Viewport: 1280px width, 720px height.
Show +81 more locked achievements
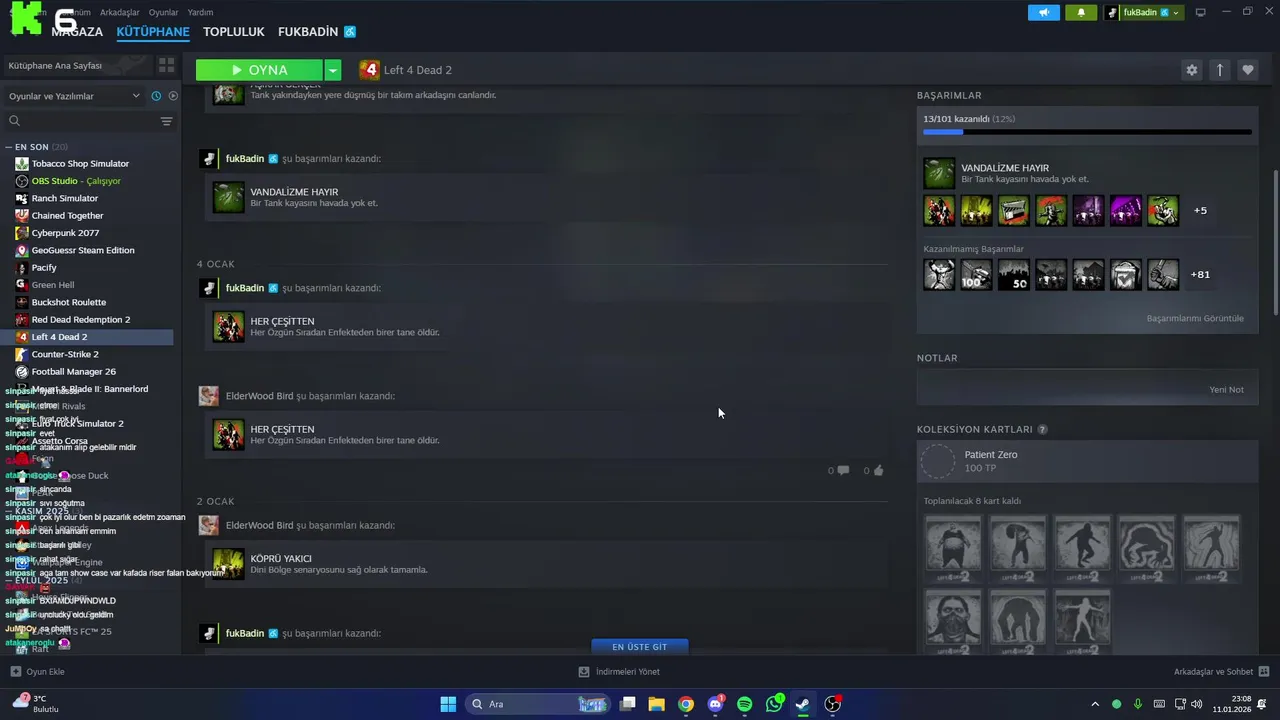(1200, 274)
